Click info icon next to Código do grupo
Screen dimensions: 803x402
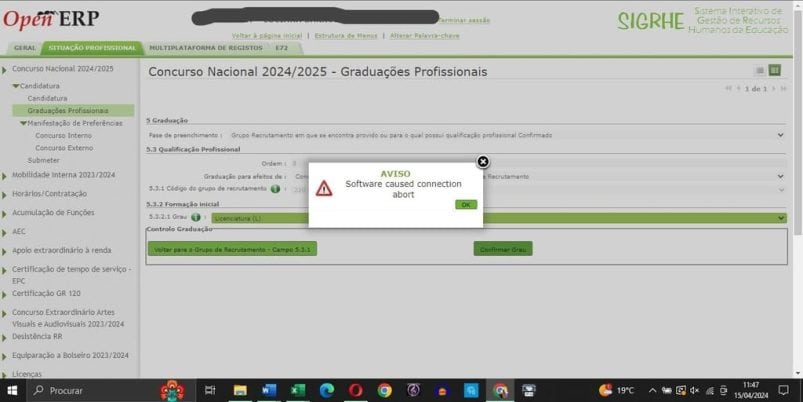point(275,188)
